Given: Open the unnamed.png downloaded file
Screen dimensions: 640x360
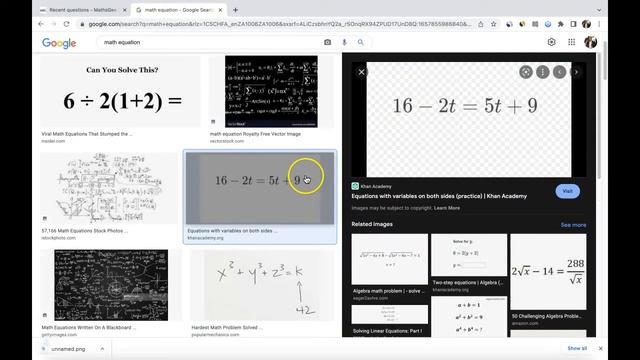Looking at the screenshot, I should [68, 349].
